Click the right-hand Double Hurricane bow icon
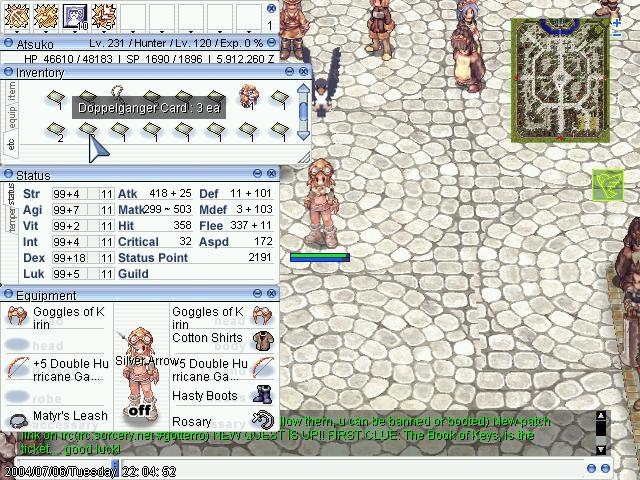 (263, 367)
